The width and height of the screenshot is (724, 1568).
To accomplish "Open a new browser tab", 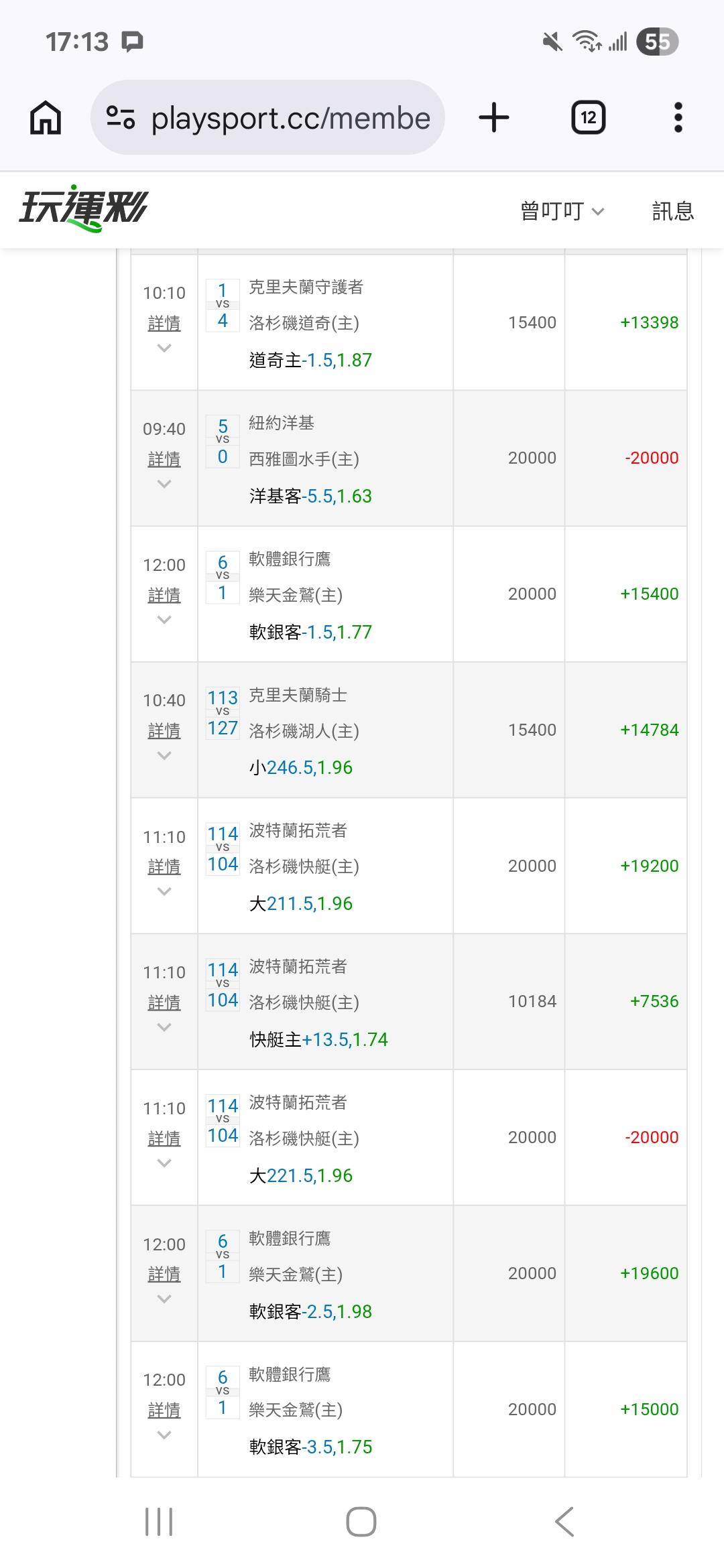I will point(494,118).
